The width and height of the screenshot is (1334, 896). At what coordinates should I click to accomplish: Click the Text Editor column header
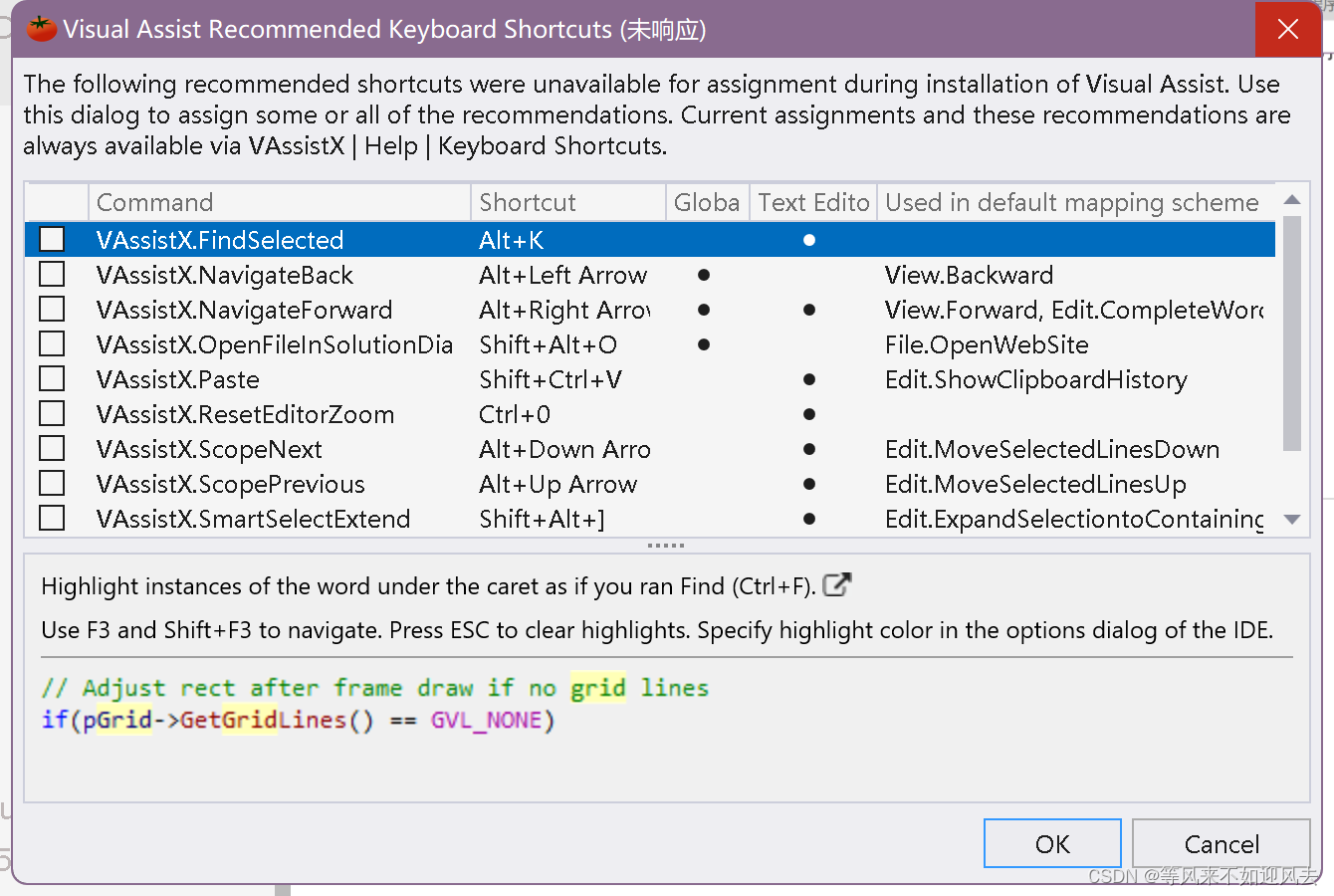(813, 202)
